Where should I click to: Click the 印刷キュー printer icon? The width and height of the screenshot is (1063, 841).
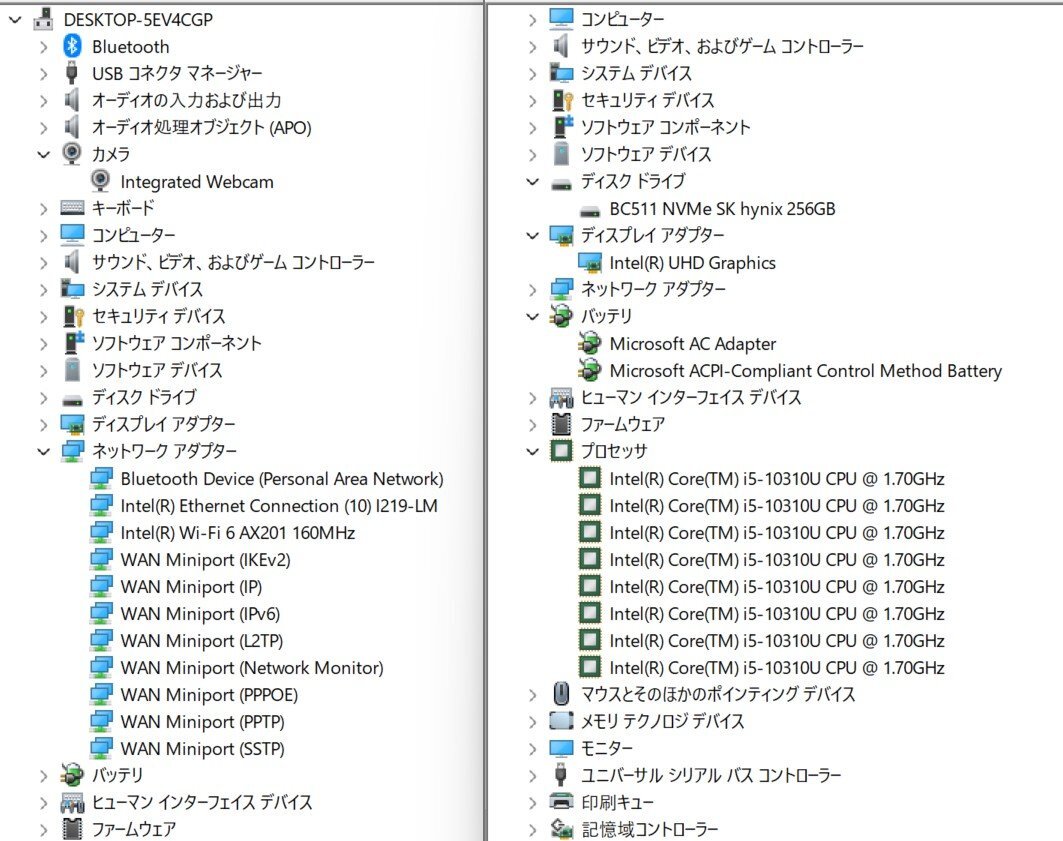[x=561, y=802]
